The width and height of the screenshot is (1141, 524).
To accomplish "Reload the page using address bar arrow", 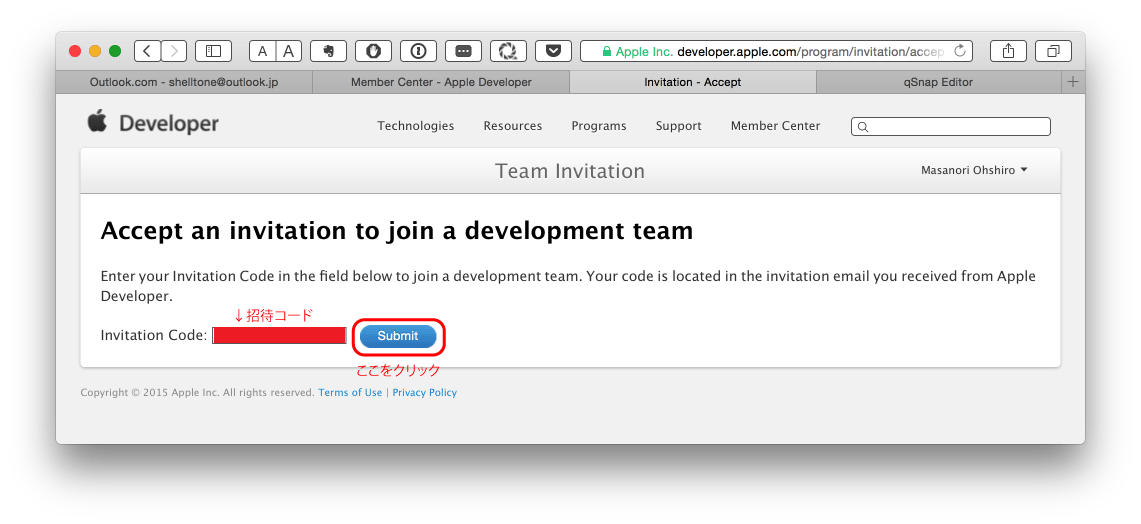I will tap(959, 51).
